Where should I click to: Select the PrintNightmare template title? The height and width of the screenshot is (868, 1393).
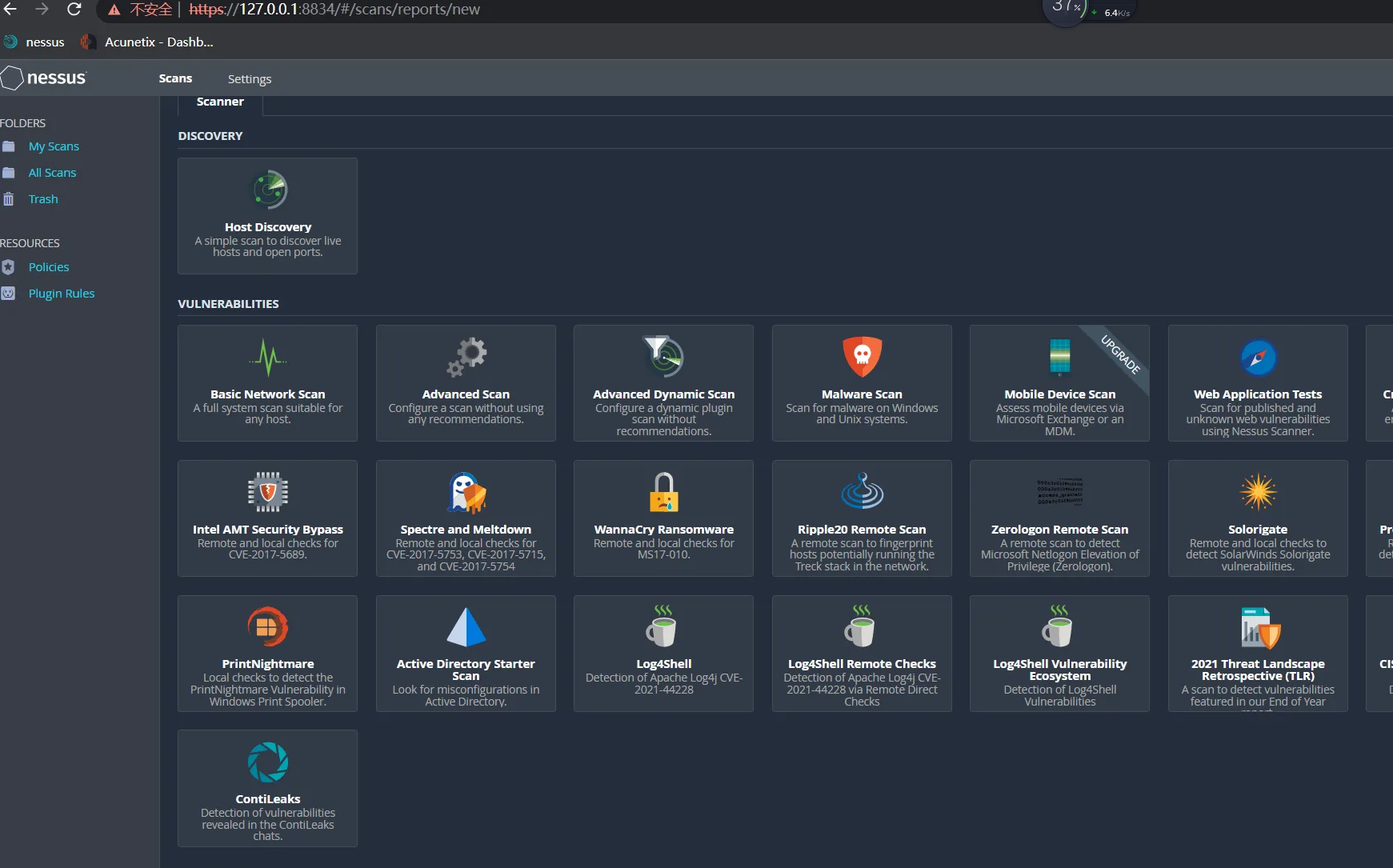268,664
